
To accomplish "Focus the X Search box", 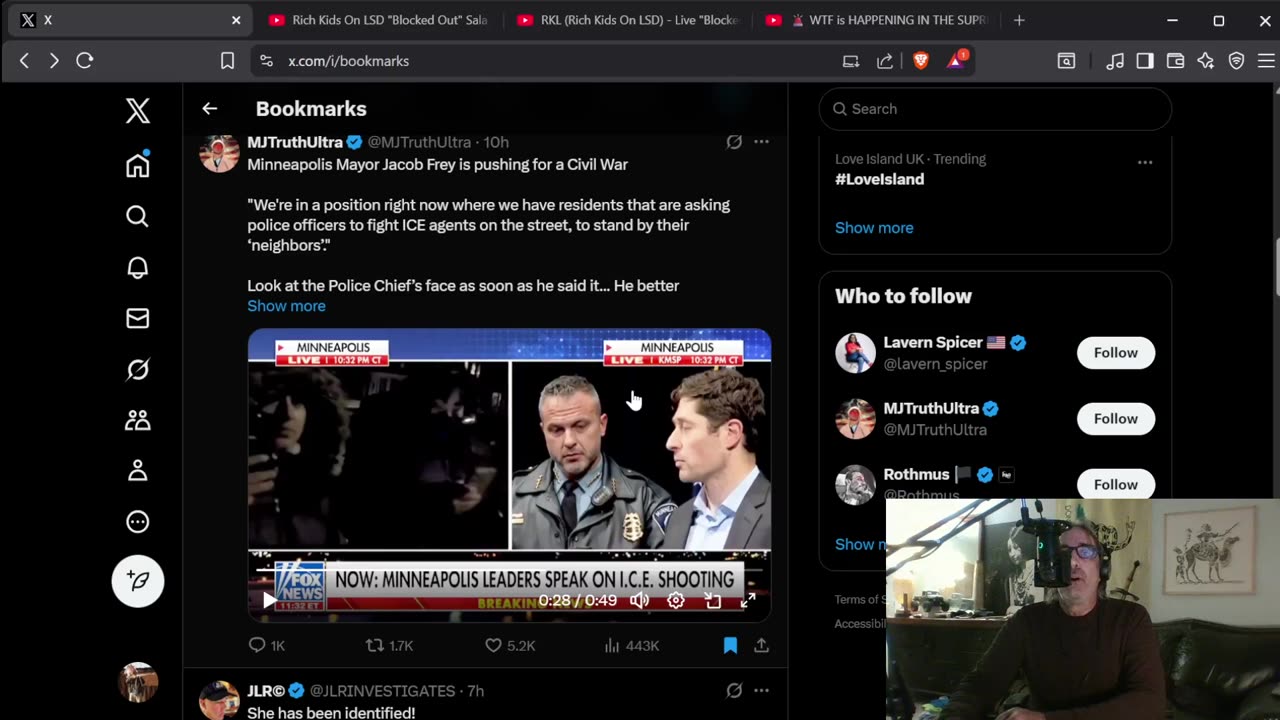I will point(995,109).
